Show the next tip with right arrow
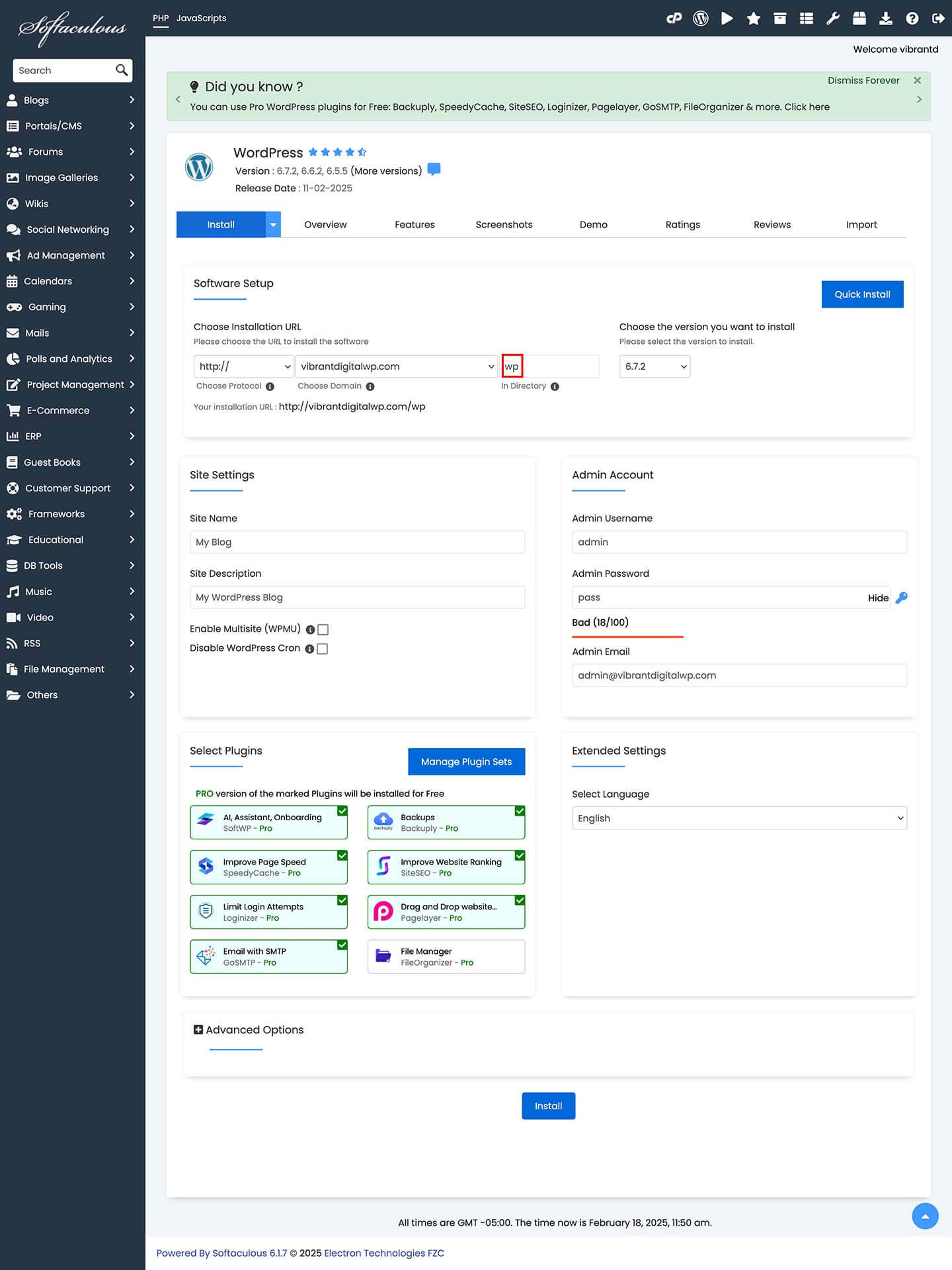Screen dimensions: 952x1270 919,99
